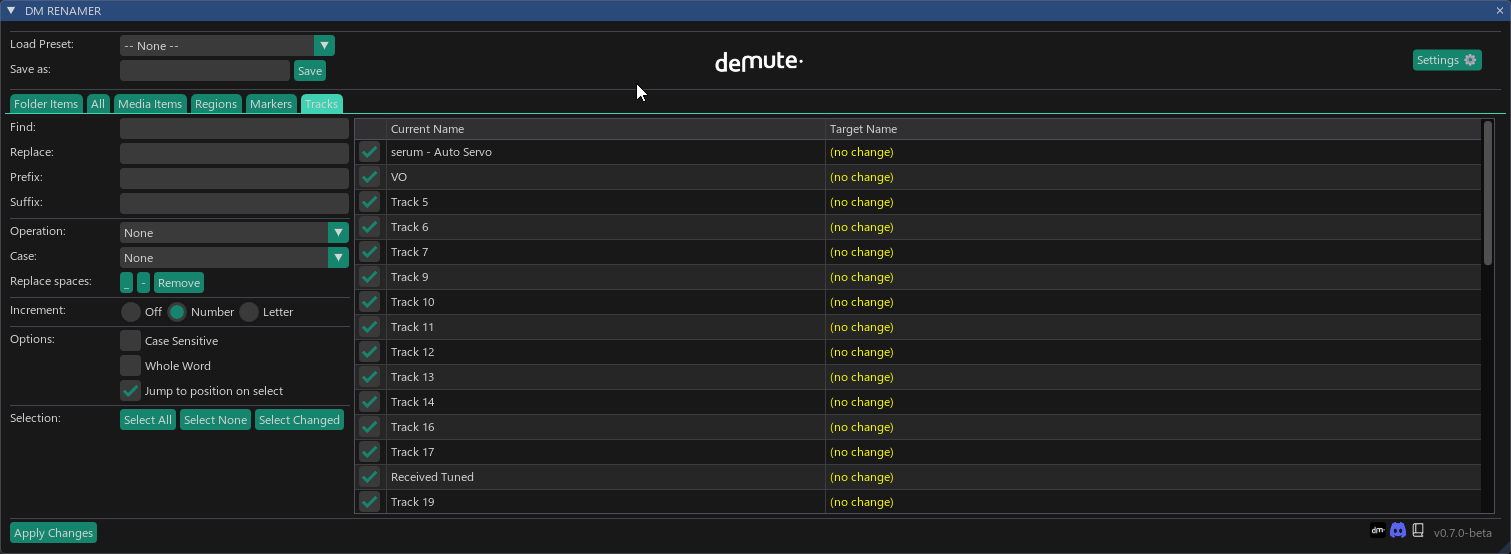Select the Track 11 name cell
The height and width of the screenshot is (554, 1511).
(x=605, y=327)
